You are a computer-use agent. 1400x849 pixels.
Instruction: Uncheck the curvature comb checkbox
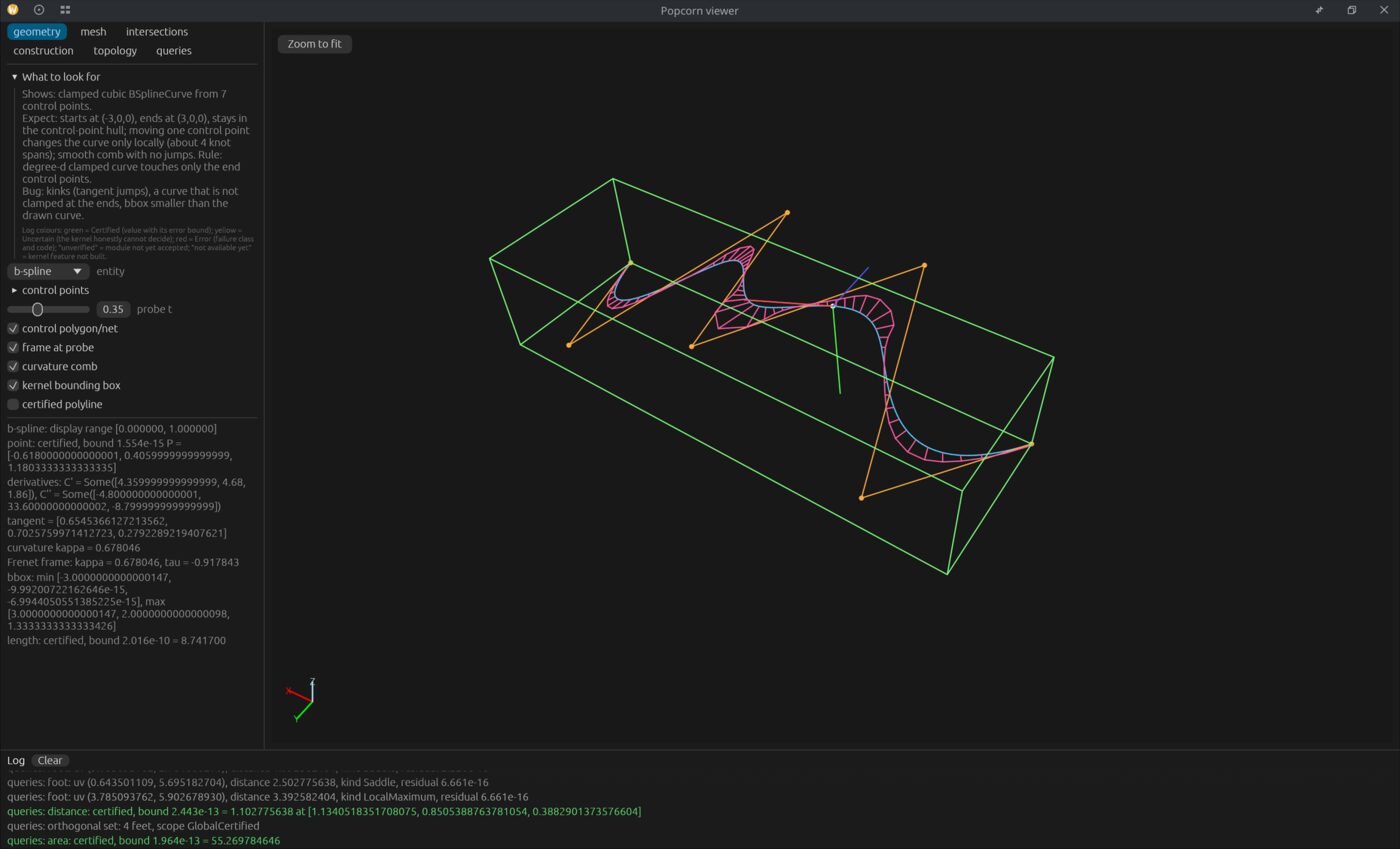click(x=13, y=366)
